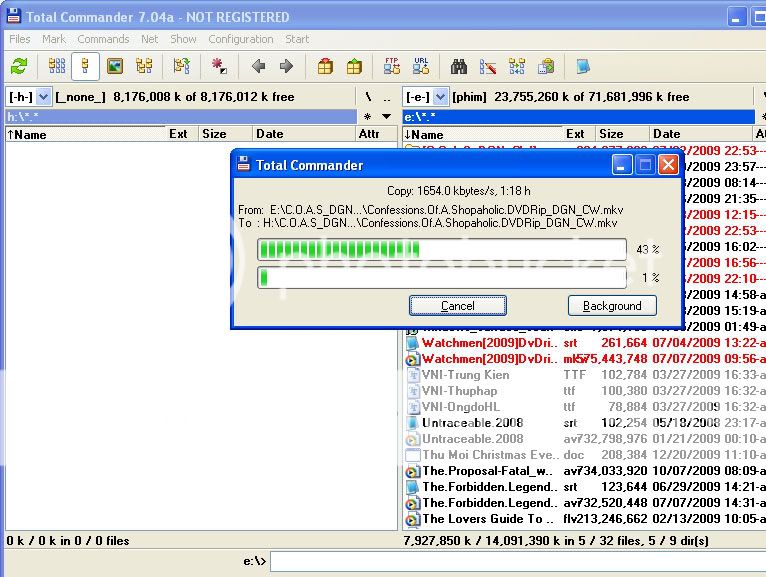Toggle the Full details view button

pyautogui.click(x=85, y=67)
